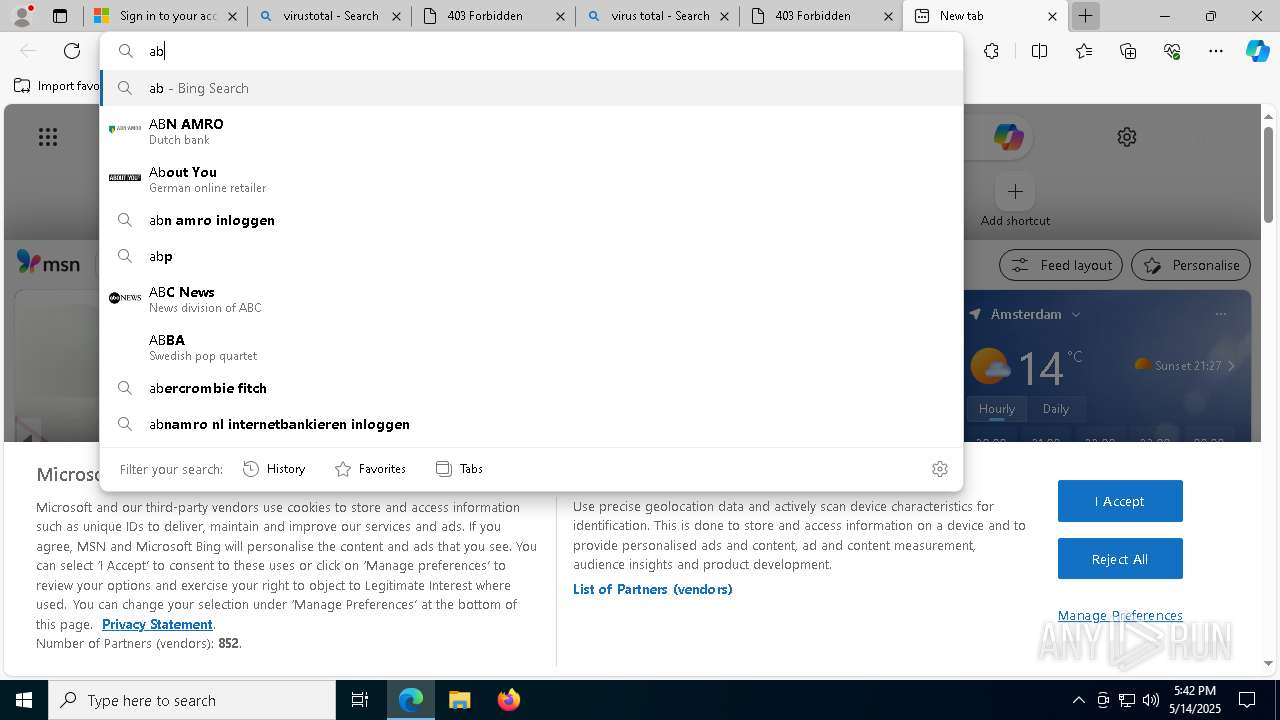The image size is (1280, 720).
Task: Open Settings and more ellipsis menu
Action: 1216,51
